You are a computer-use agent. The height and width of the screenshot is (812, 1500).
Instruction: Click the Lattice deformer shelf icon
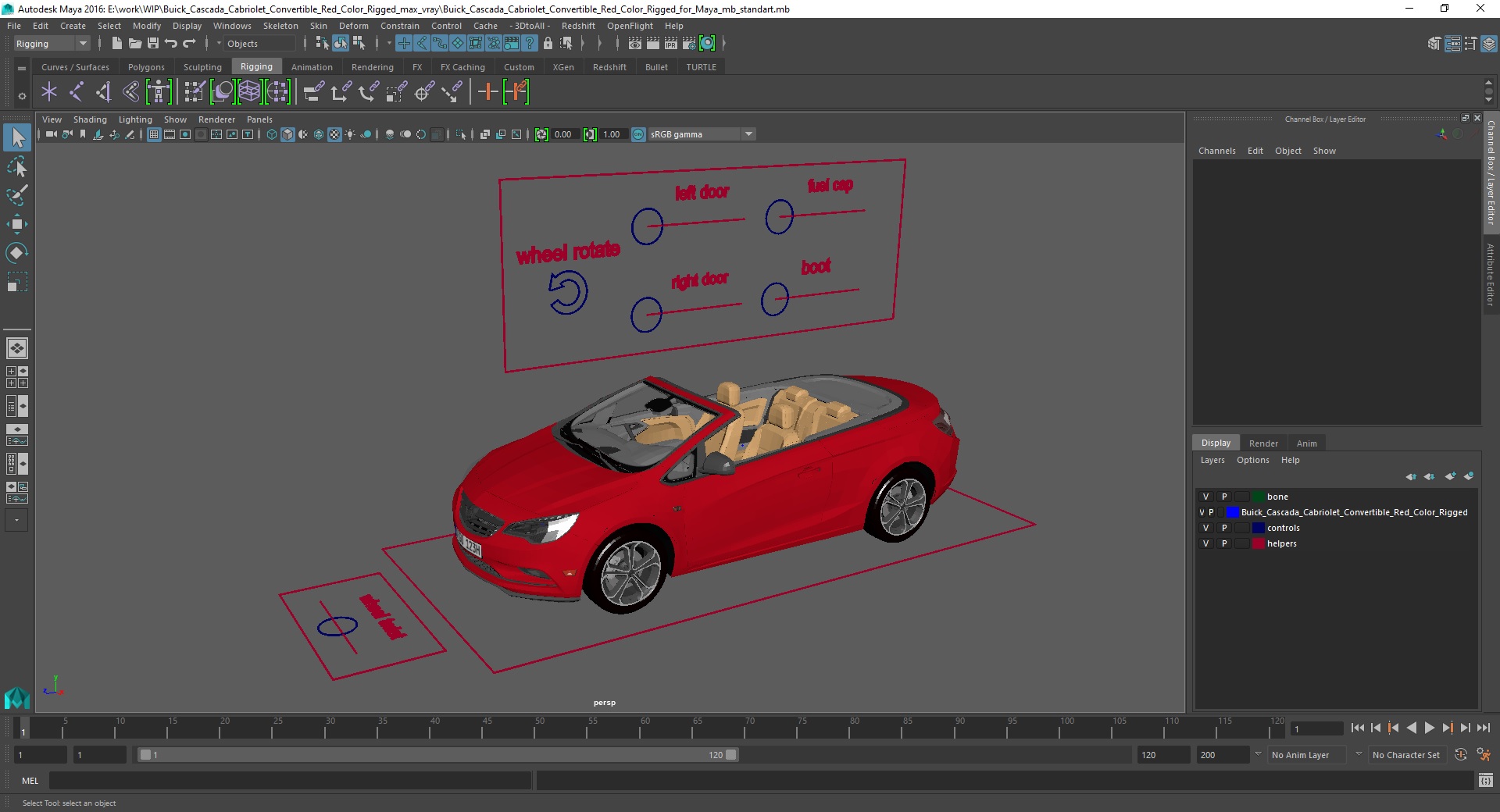tap(249, 92)
